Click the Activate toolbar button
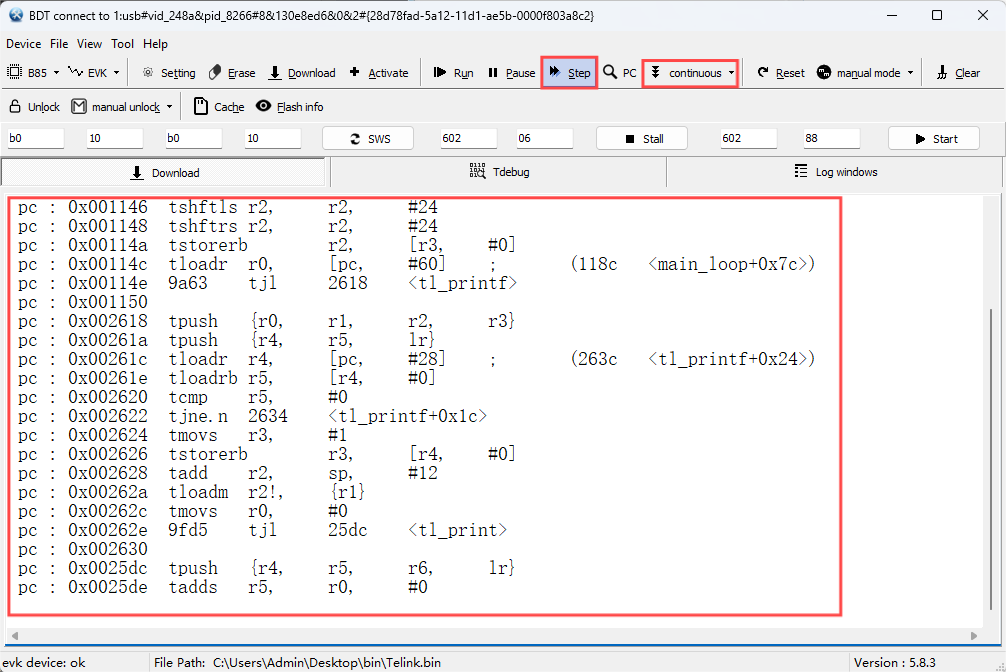Image resolution: width=1006 pixels, height=672 pixels. 379,73
